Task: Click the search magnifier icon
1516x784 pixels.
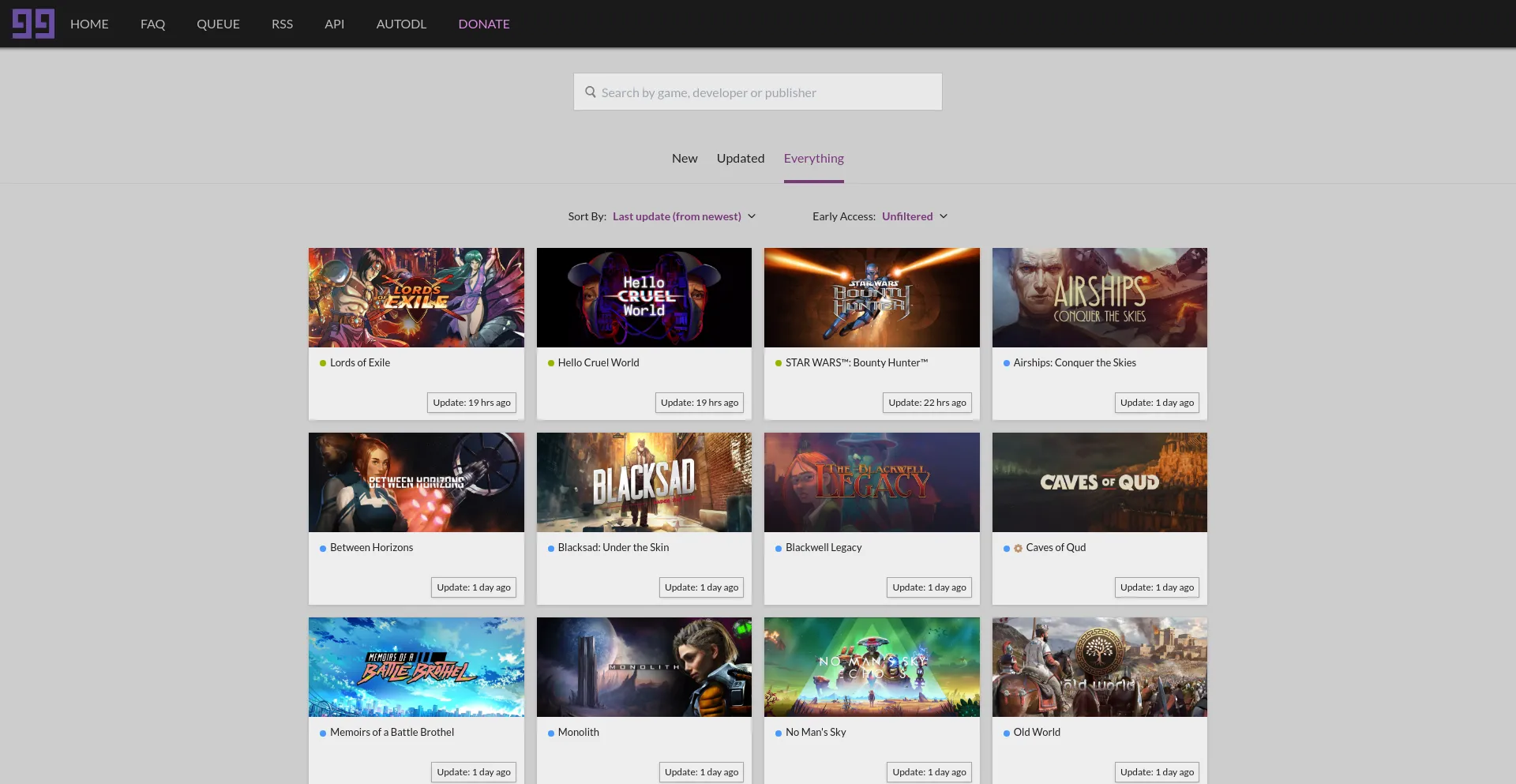Action: (590, 92)
